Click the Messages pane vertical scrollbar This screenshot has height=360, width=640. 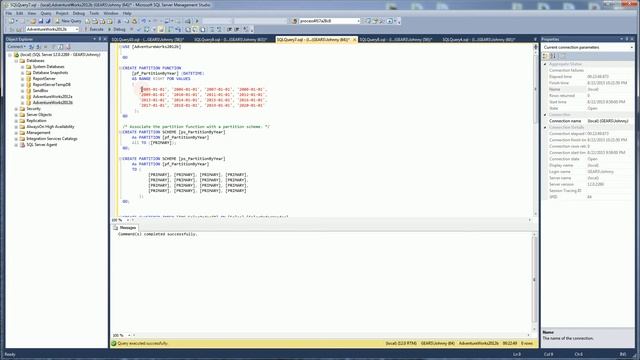(535, 281)
